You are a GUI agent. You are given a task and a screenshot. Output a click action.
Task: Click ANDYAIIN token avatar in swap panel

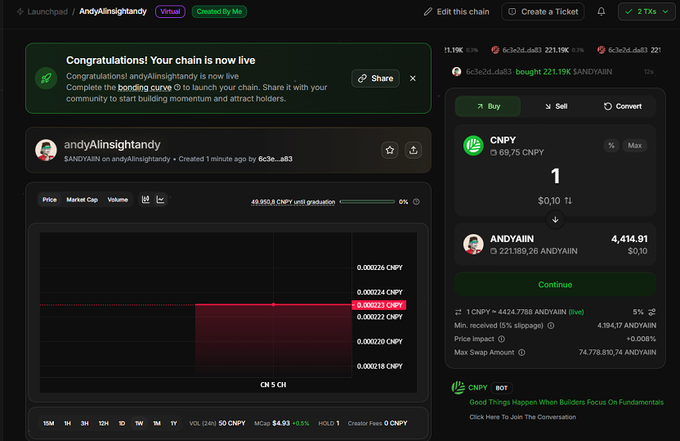(474, 245)
